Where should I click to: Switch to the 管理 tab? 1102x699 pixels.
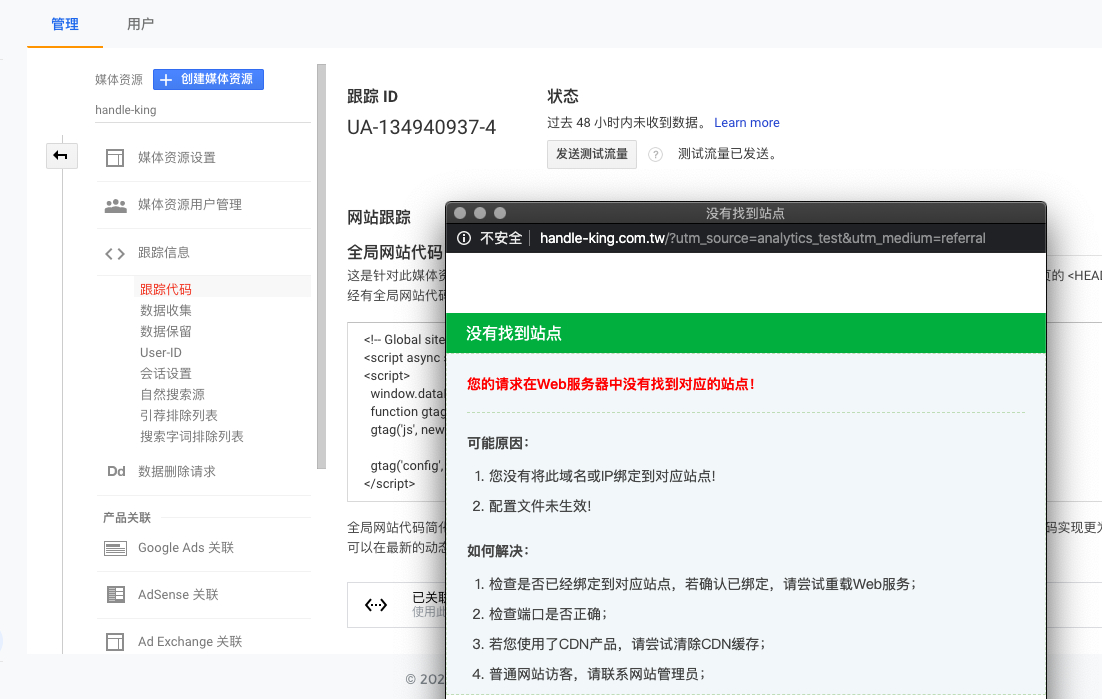click(65, 24)
